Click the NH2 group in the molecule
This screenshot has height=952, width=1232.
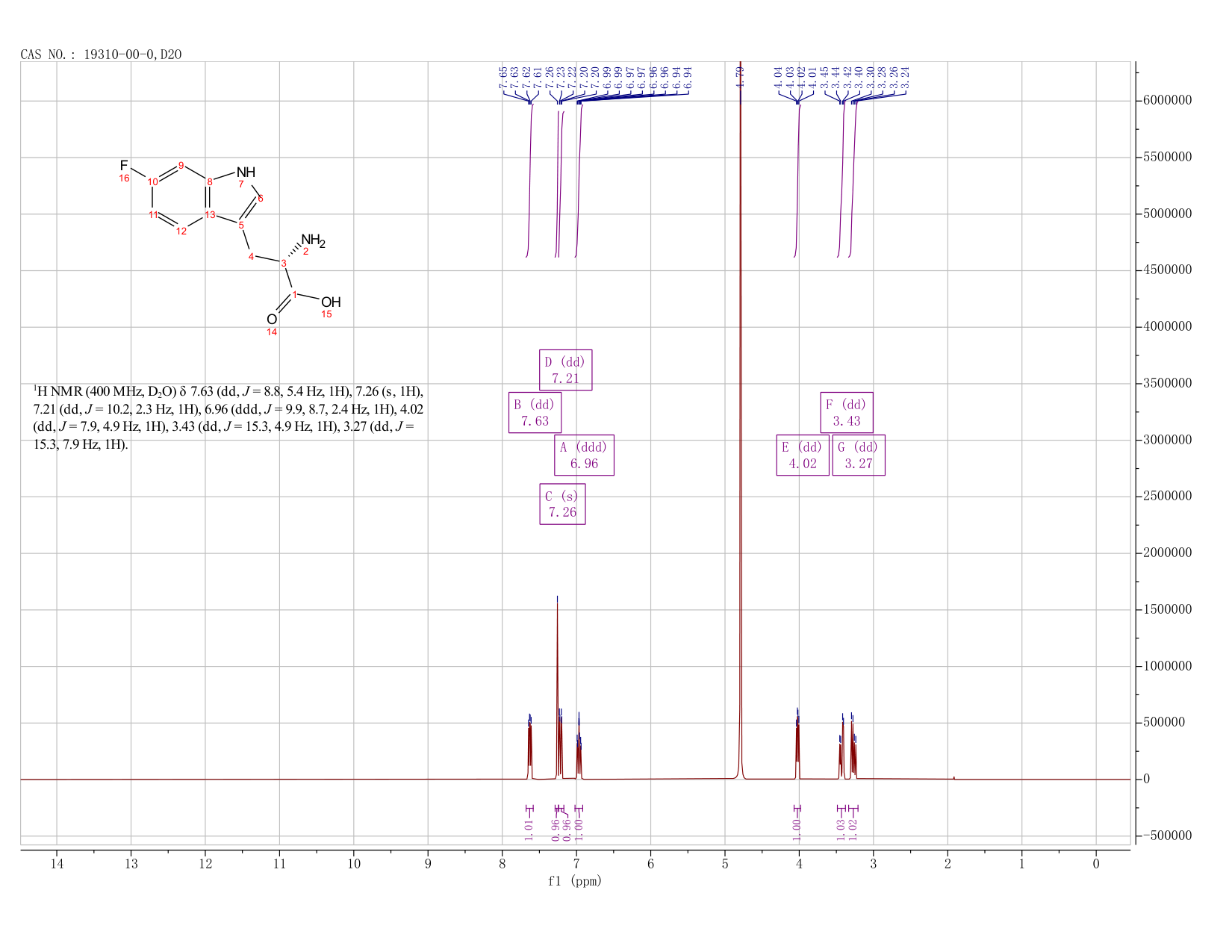pos(313,240)
